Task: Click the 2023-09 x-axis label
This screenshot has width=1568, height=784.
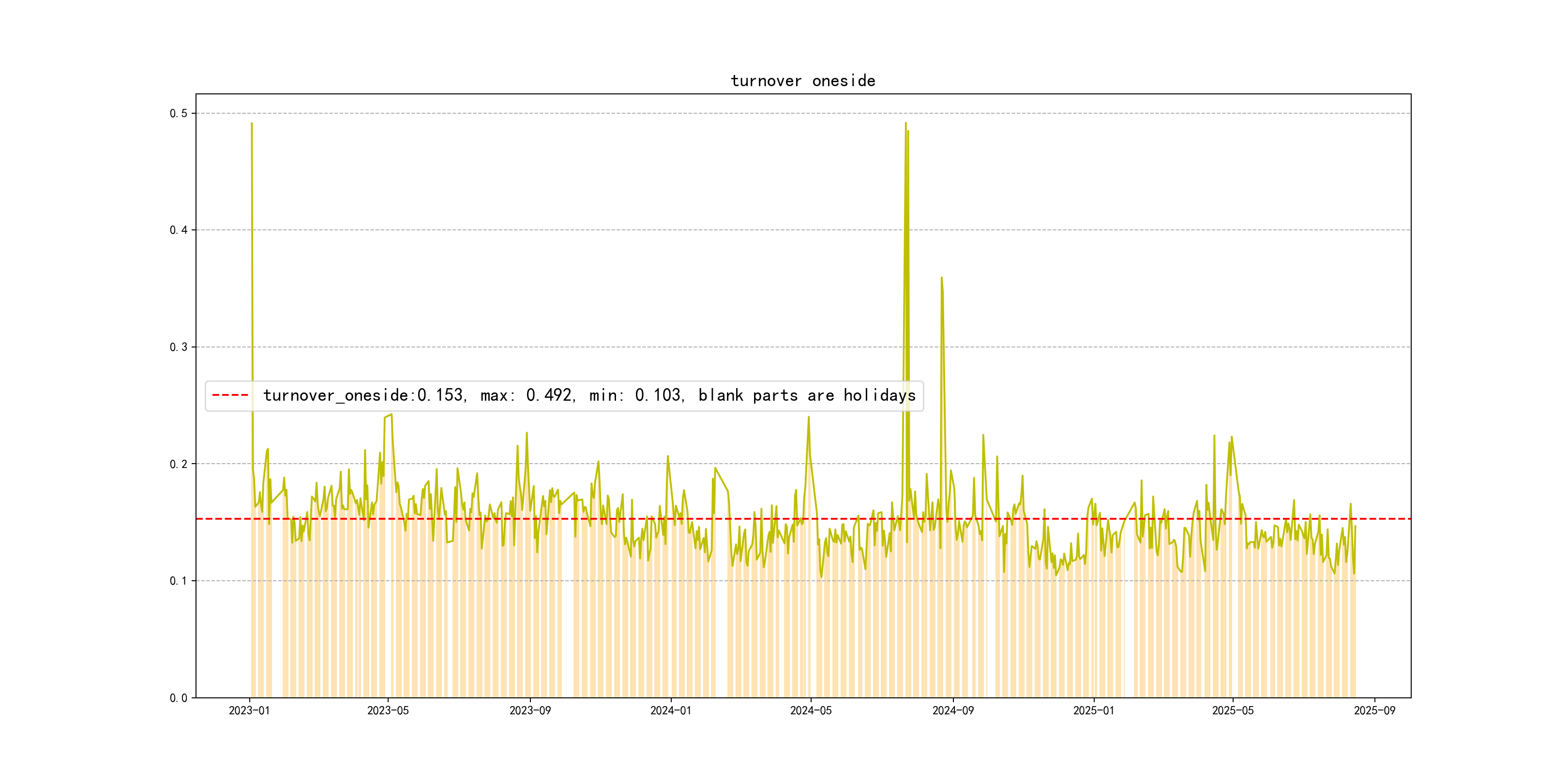Action: point(529,710)
